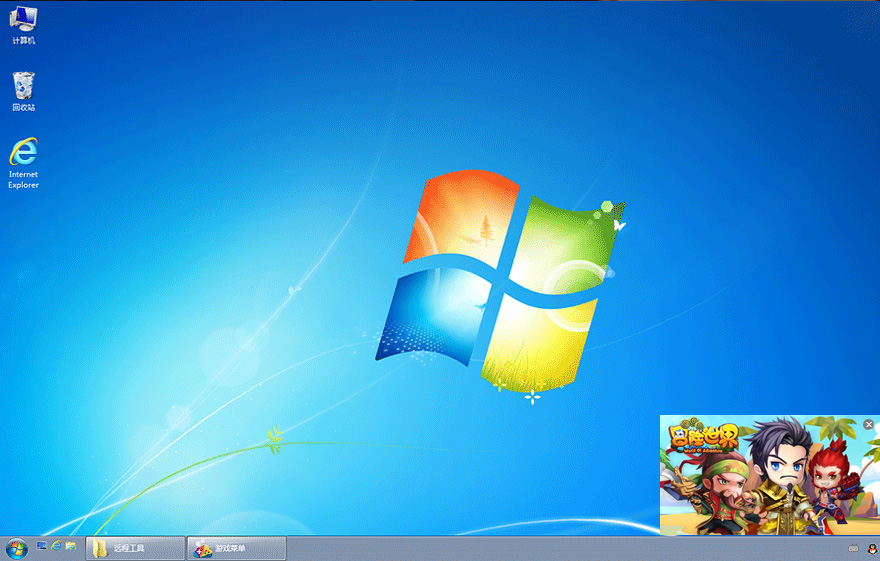Click the keyboard input tray icon
Screen dimensions: 880x561
854,549
